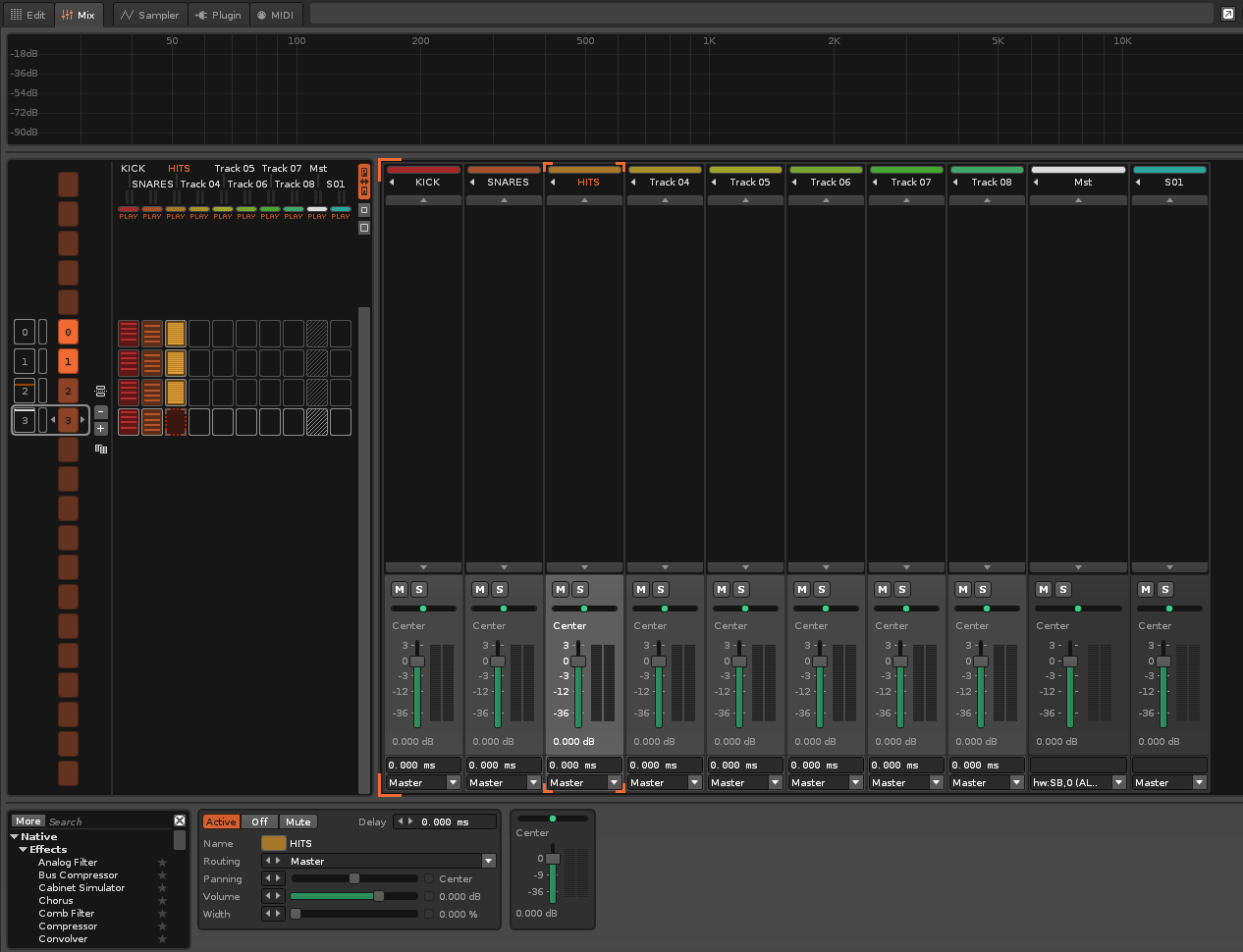This screenshot has width=1243, height=952.
Task: Open the S01 strip routing dropdown
Action: pyautogui.click(x=1169, y=783)
